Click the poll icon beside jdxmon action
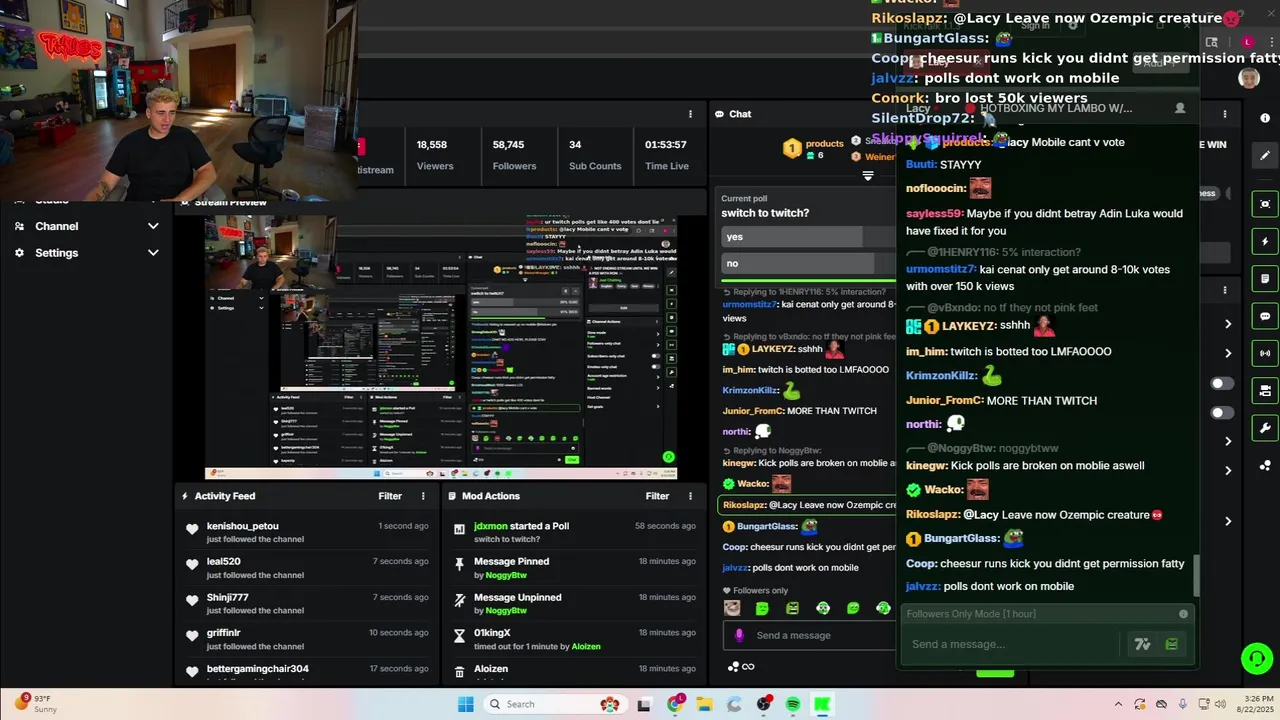The image size is (1280, 720). (x=459, y=529)
